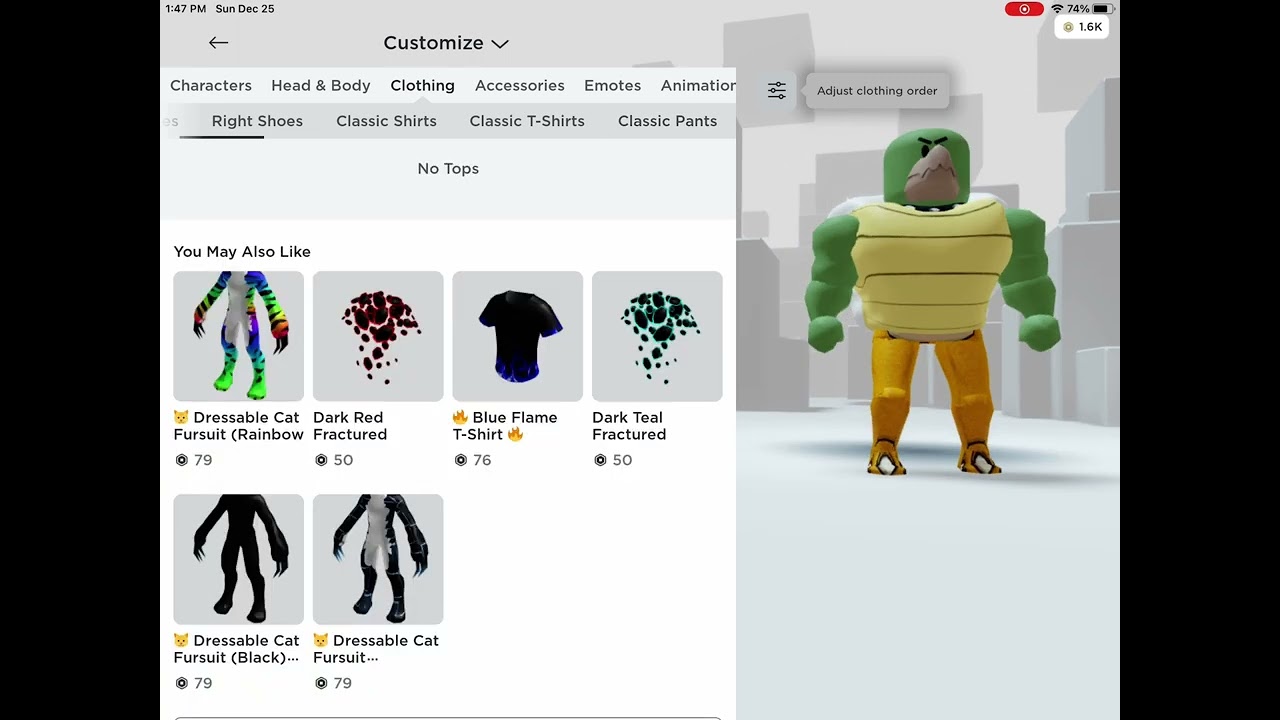Switch to the Head & Body tab

tap(321, 85)
